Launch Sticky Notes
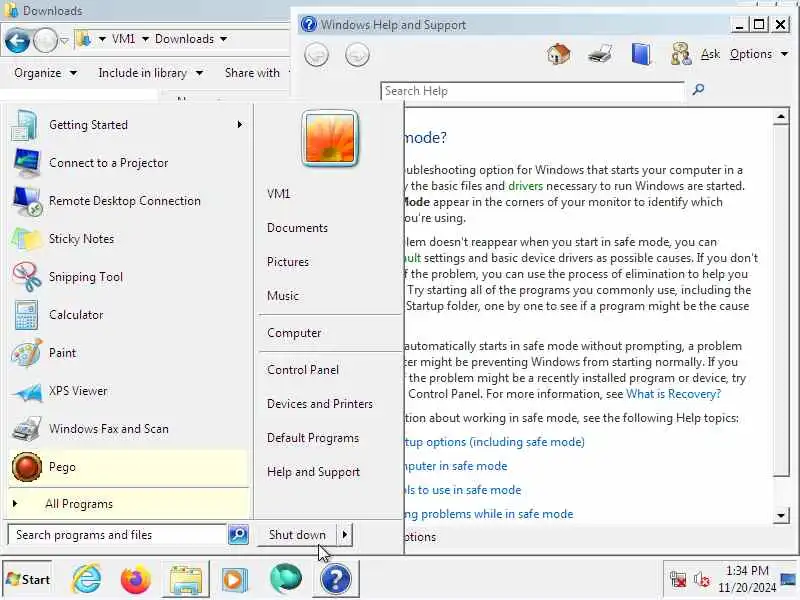 (128, 239)
